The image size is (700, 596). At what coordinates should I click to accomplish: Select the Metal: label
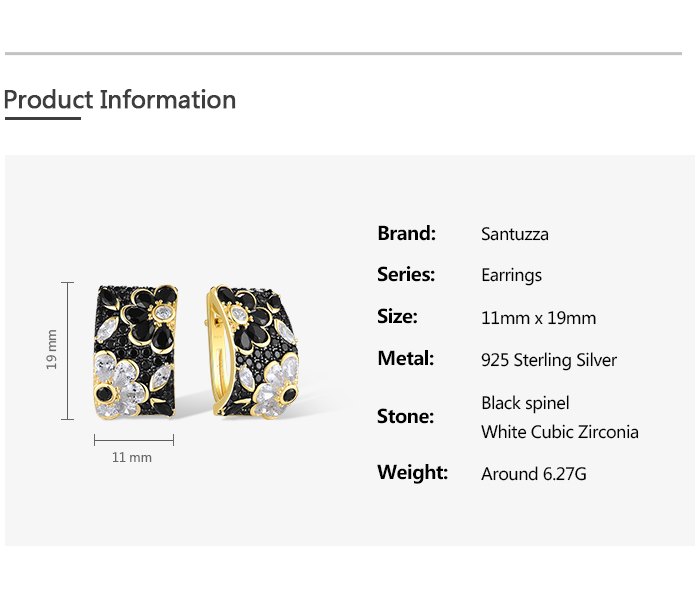coord(405,359)
